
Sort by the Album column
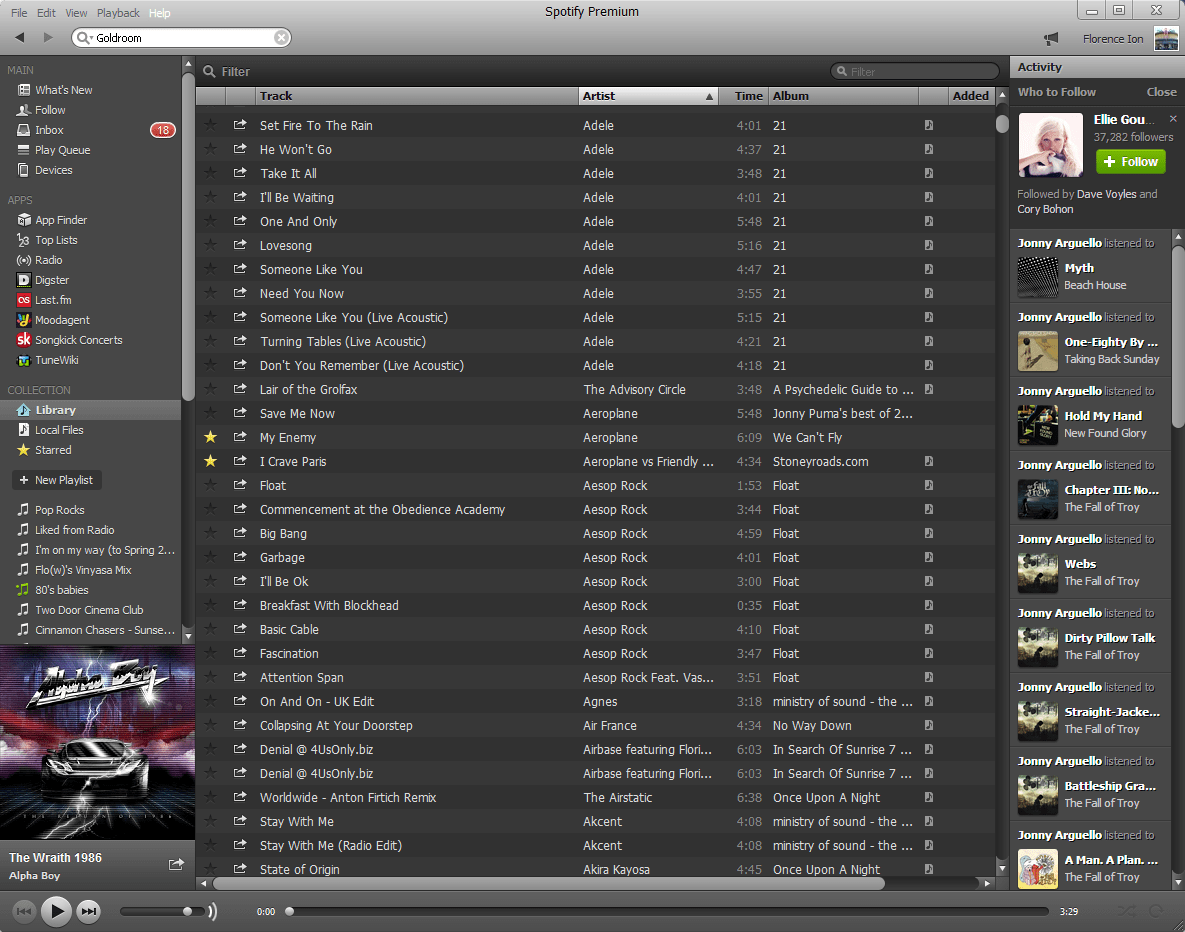point(843,96)
